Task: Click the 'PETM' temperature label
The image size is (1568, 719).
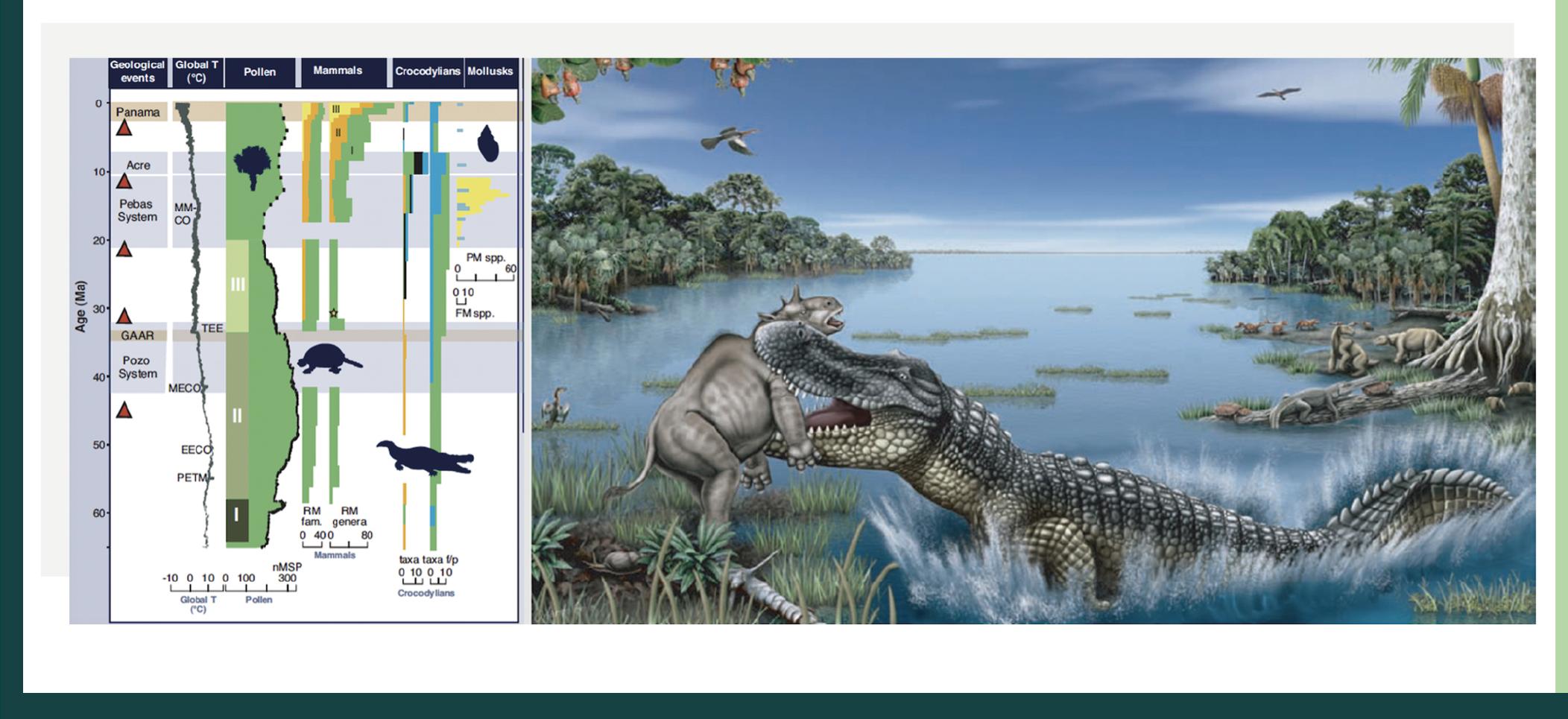Action: pos(192,478)
